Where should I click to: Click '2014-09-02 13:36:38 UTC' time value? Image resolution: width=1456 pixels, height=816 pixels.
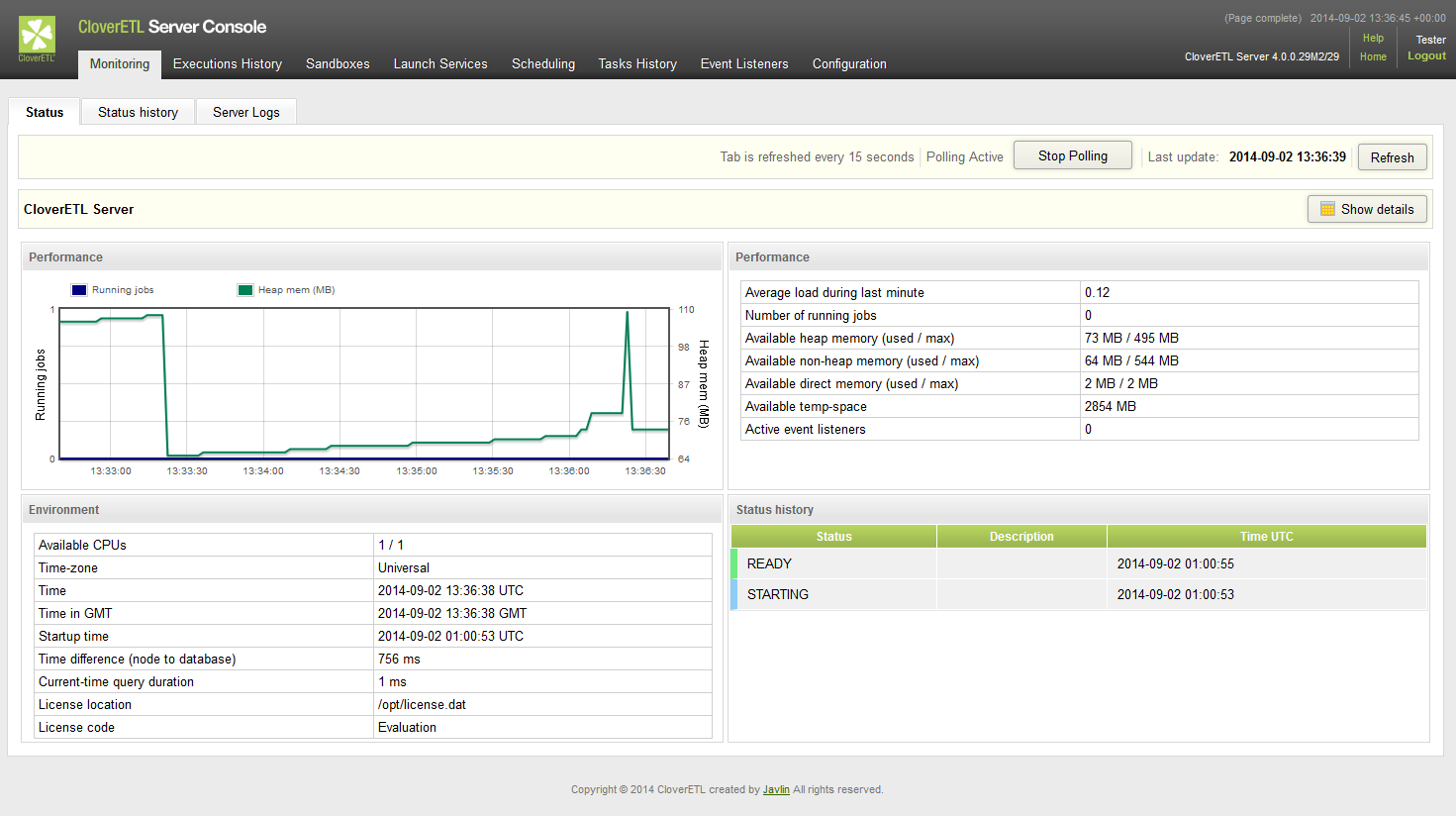pos(450,590)
